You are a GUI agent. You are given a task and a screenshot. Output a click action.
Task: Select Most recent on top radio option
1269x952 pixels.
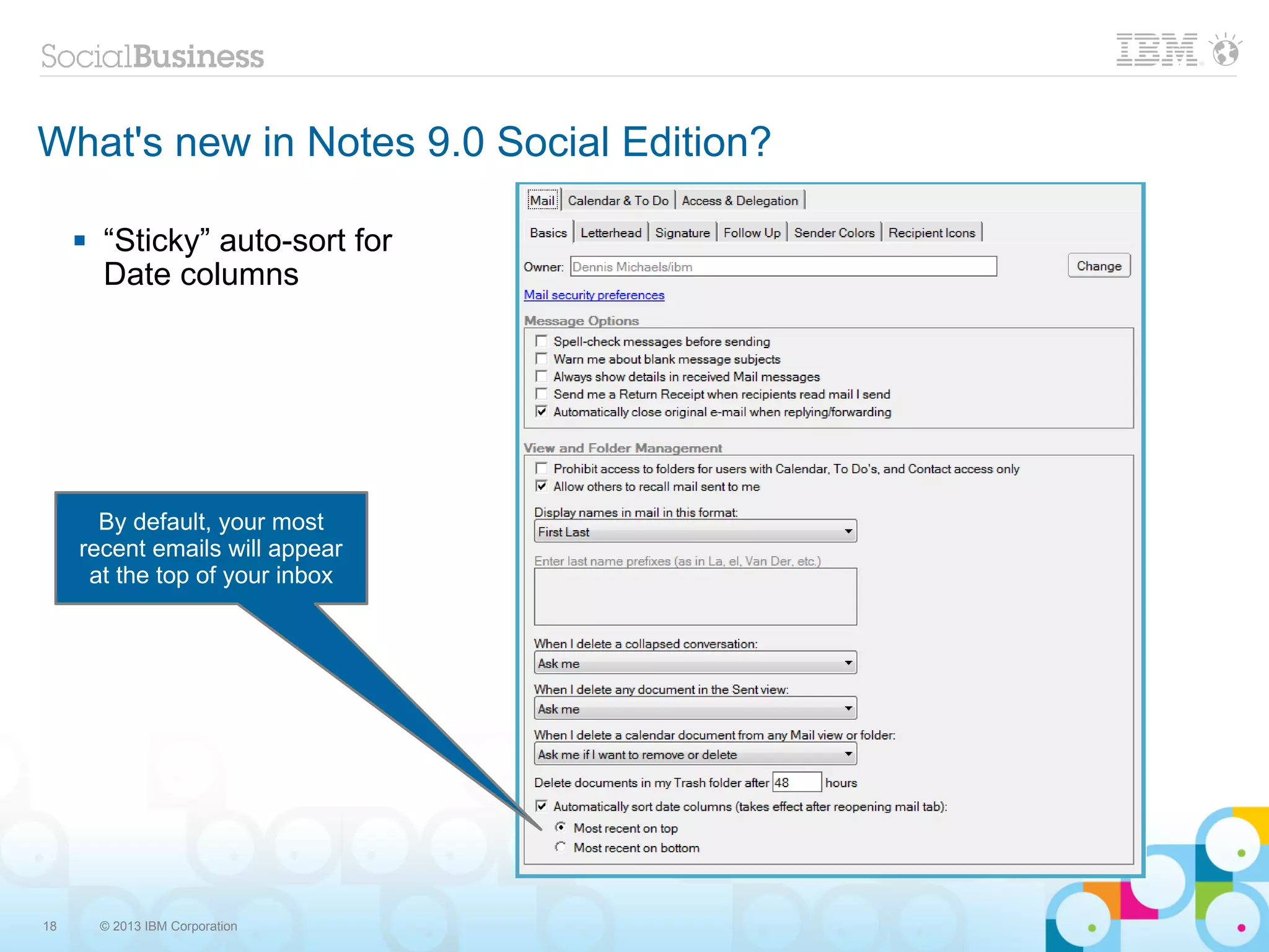560,828
